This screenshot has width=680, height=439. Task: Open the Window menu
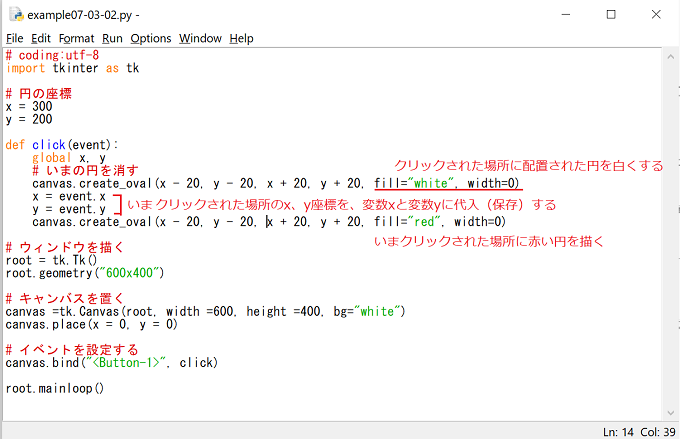coord(200,38)
